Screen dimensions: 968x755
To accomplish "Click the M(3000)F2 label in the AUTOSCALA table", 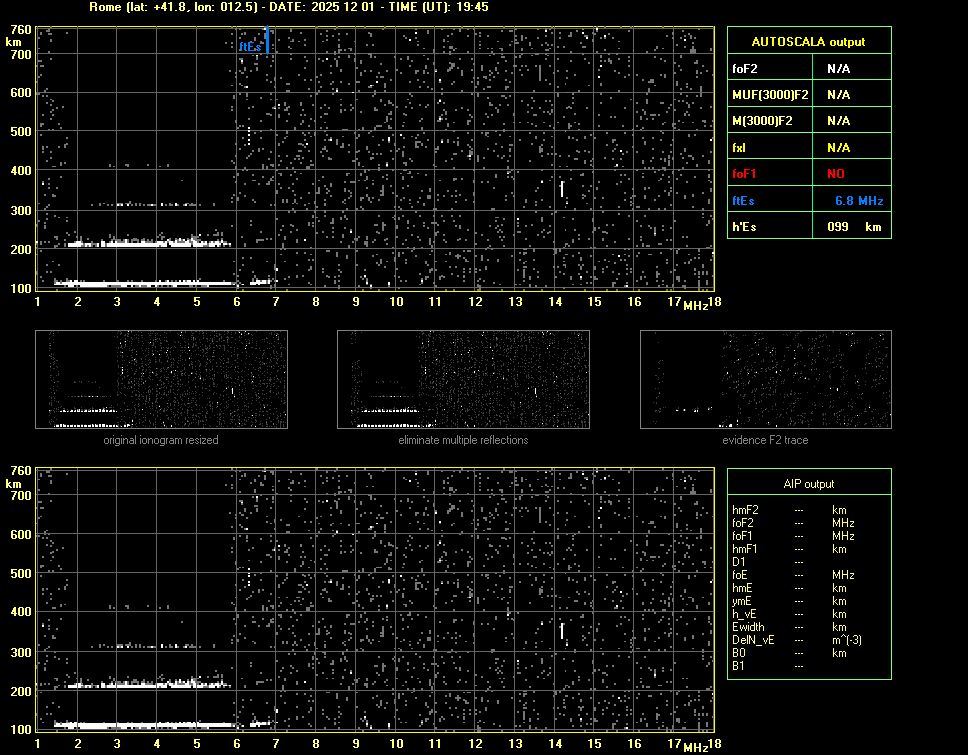I will (x=762, y=121).
